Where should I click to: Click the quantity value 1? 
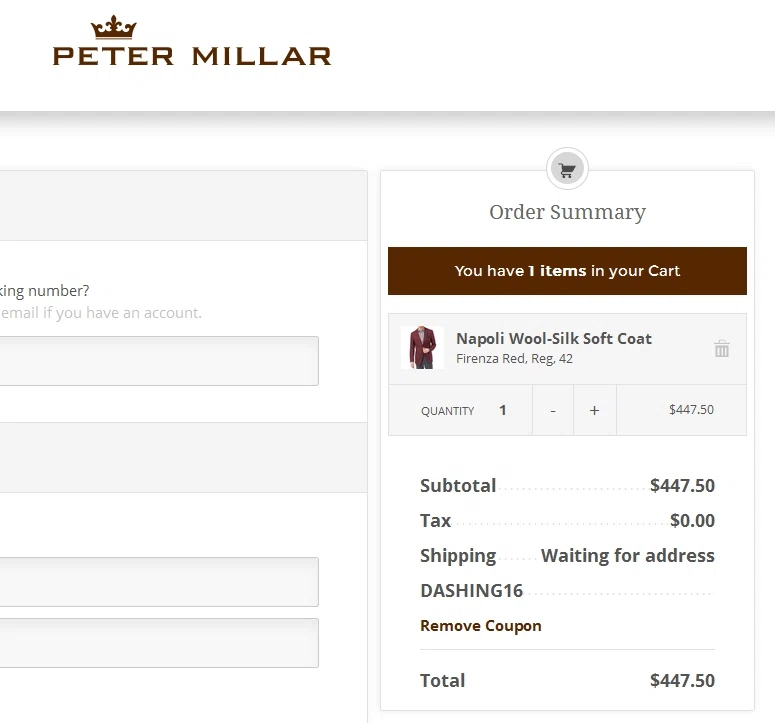click(x=502, y=410)
